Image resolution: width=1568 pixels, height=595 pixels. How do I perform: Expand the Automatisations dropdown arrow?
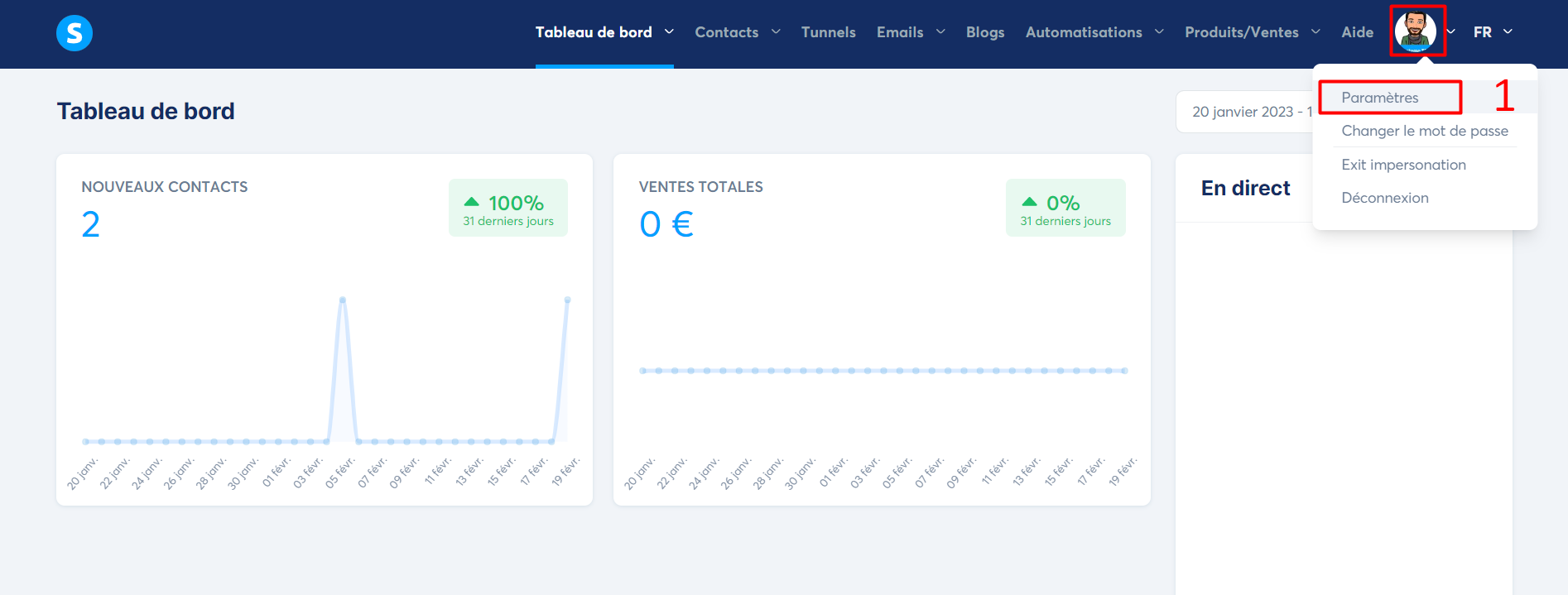[x=1159, y=31]
